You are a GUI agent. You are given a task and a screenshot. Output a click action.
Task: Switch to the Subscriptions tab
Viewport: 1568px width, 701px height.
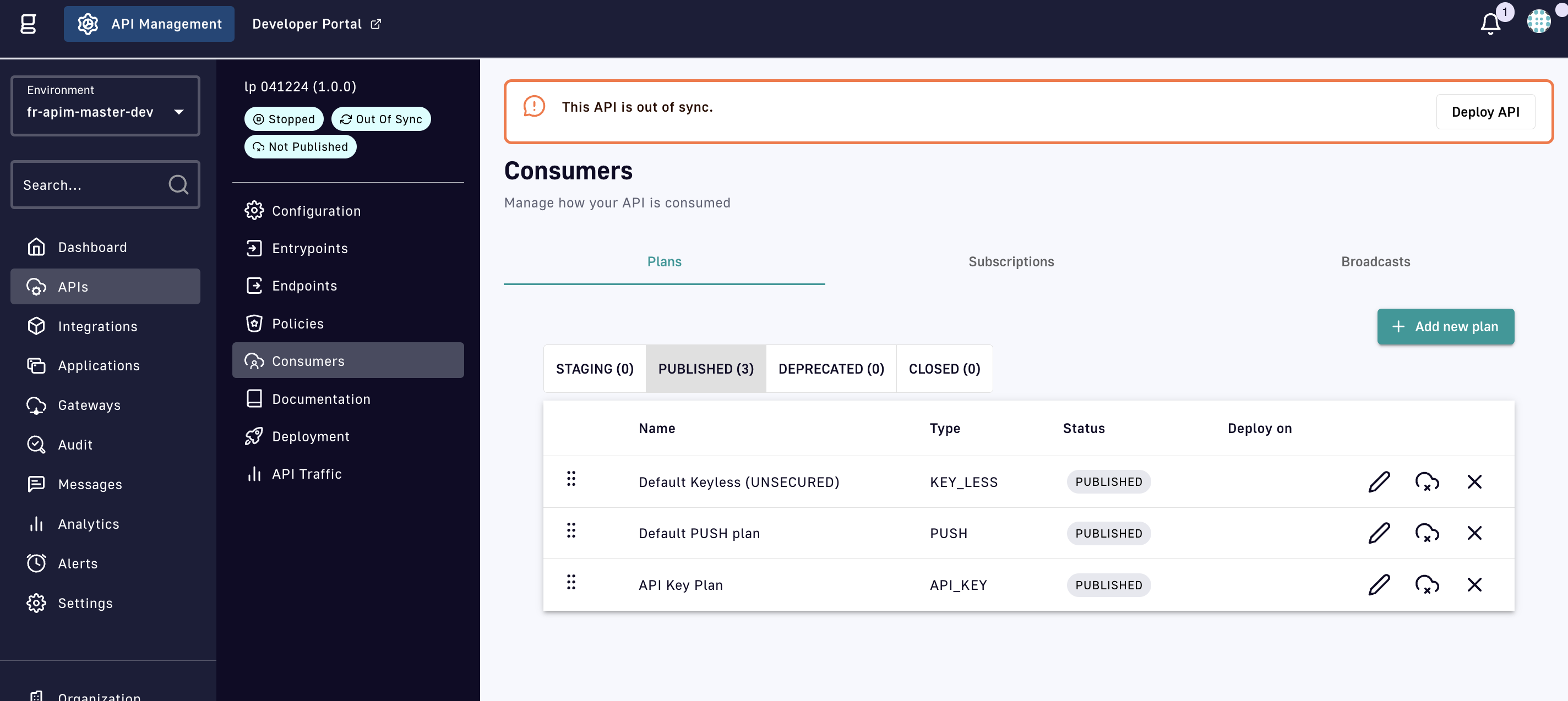coord(1010,262)
